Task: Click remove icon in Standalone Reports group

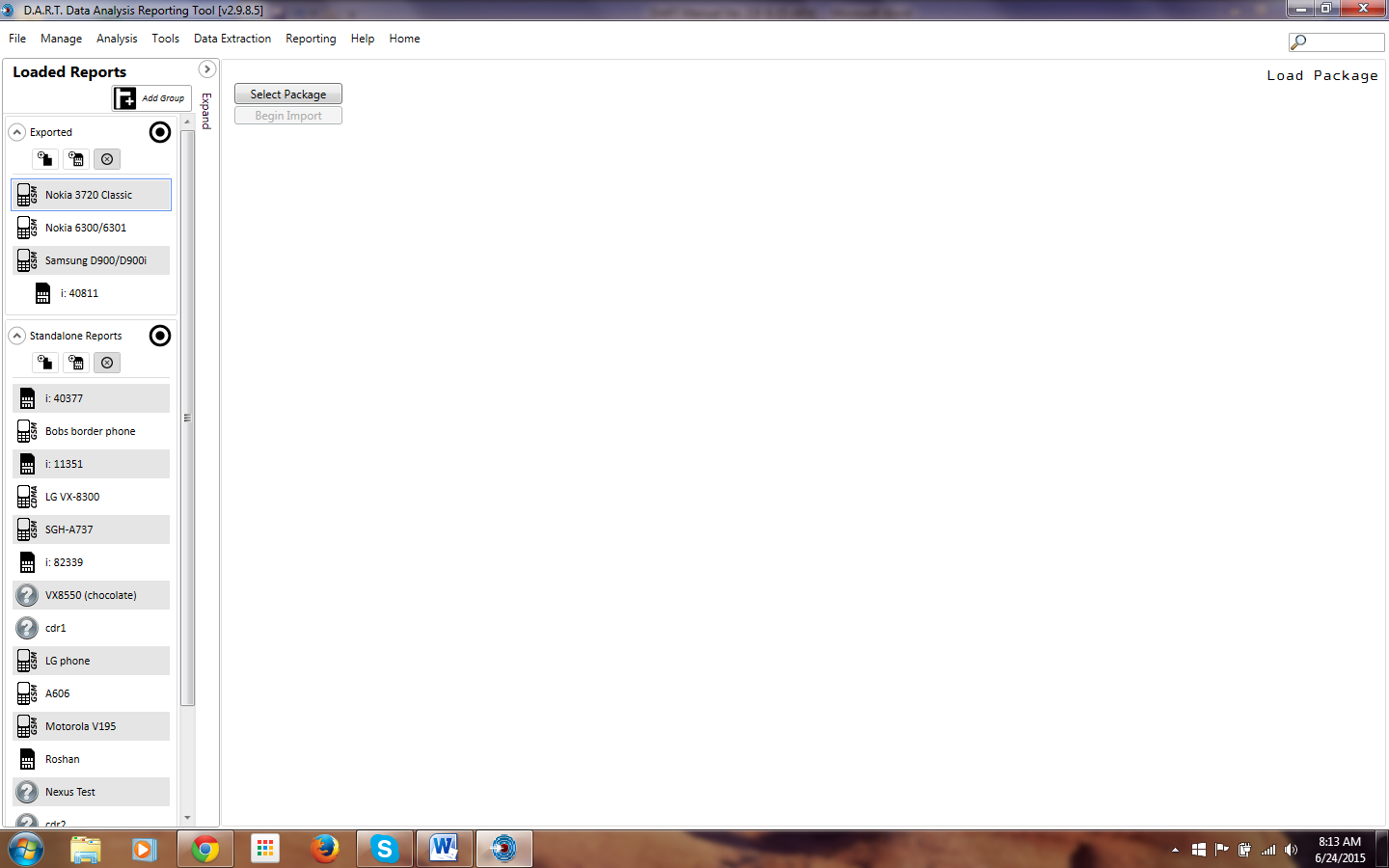Action: pos(107,363)
